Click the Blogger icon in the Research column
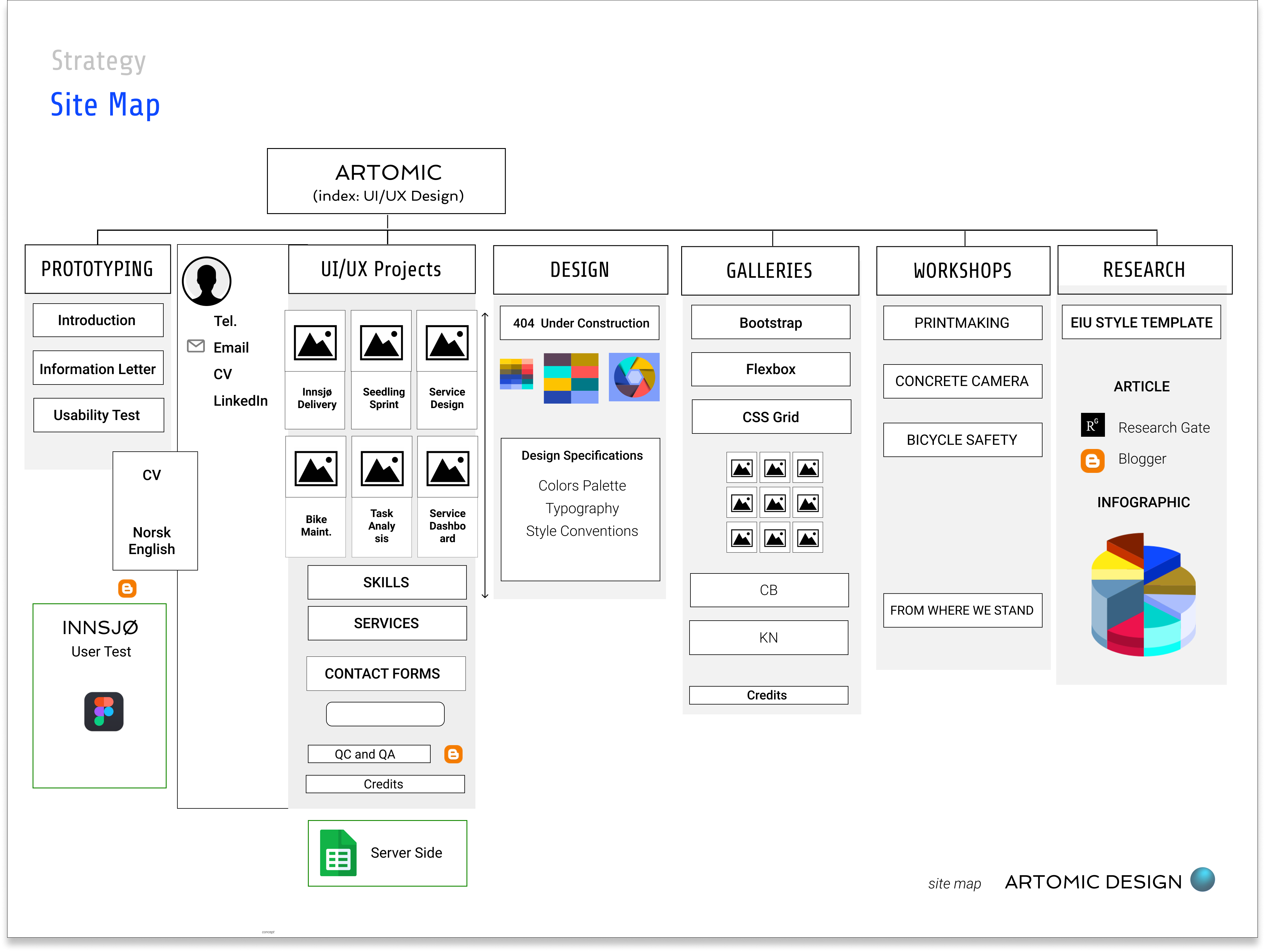The image size is (1265, 952). [x=1092, y=460]
